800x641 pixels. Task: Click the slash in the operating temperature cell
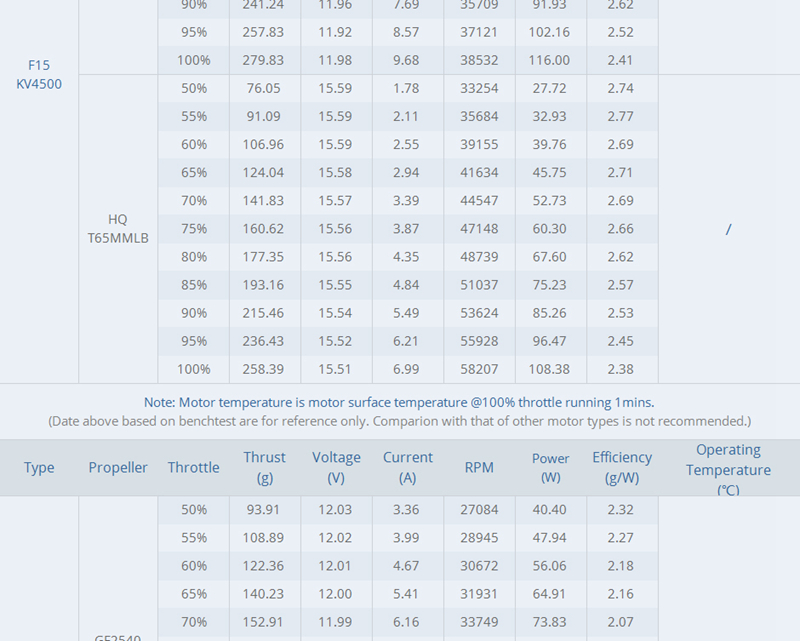click(x=728, y=229)
